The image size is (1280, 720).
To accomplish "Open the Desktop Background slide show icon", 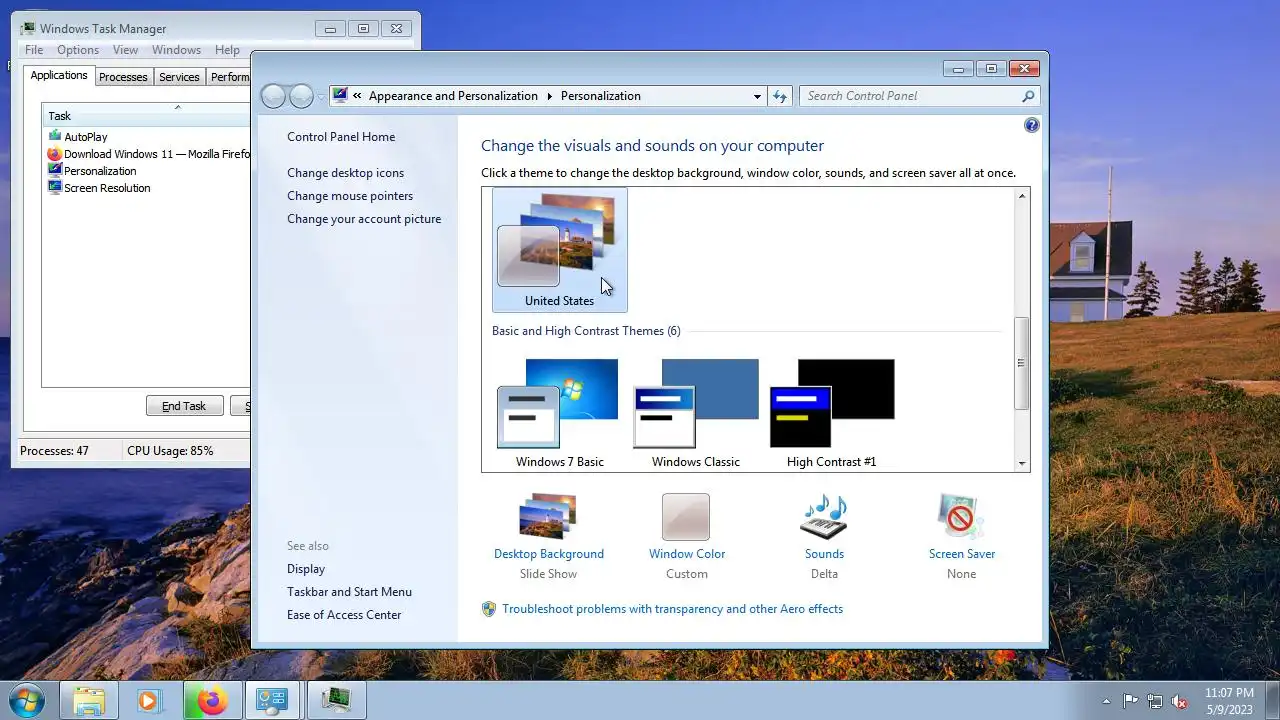I will 548,517.
